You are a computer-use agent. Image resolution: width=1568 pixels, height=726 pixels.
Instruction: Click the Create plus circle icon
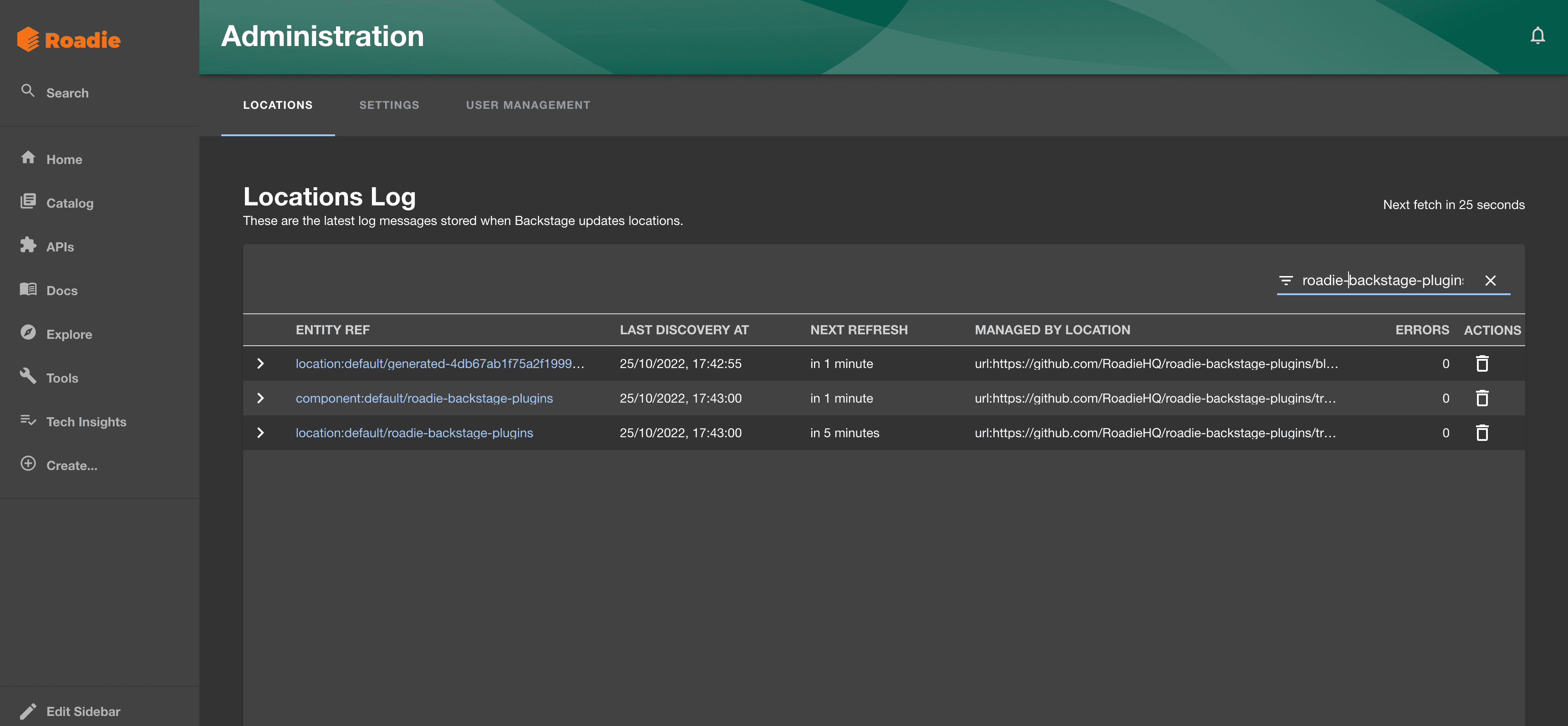pyautogui.click(x=28, y=464)
